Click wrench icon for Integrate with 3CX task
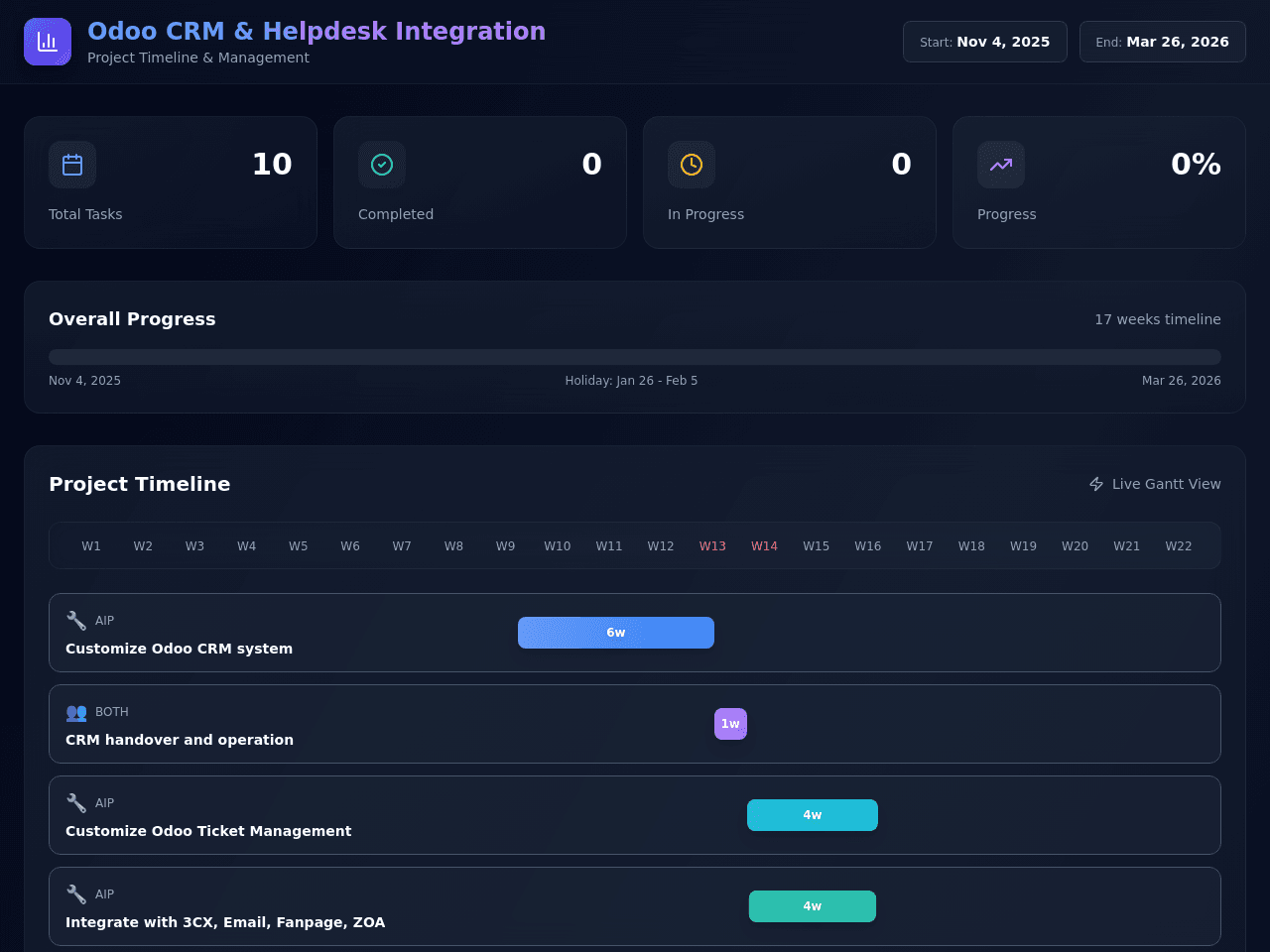The width and height of the screenshot is (1270, 952). click(x=76, y=894)
